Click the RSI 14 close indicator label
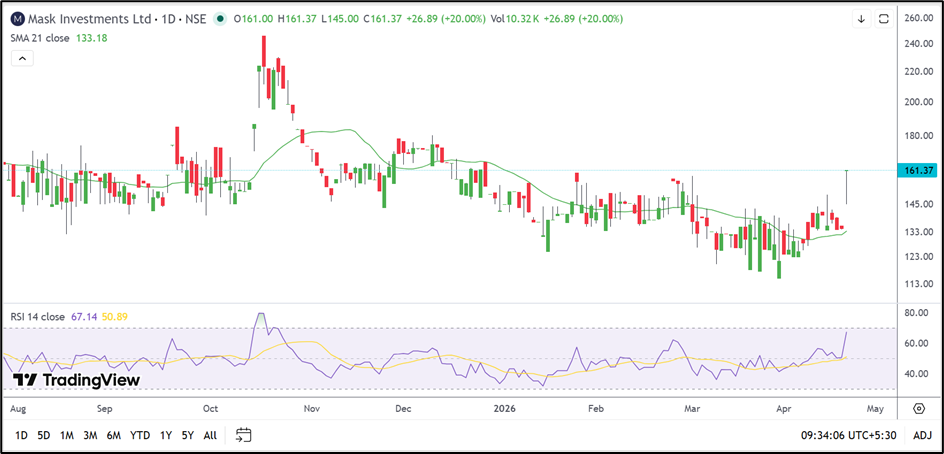The image size is (944, 454). coord(40,316)
